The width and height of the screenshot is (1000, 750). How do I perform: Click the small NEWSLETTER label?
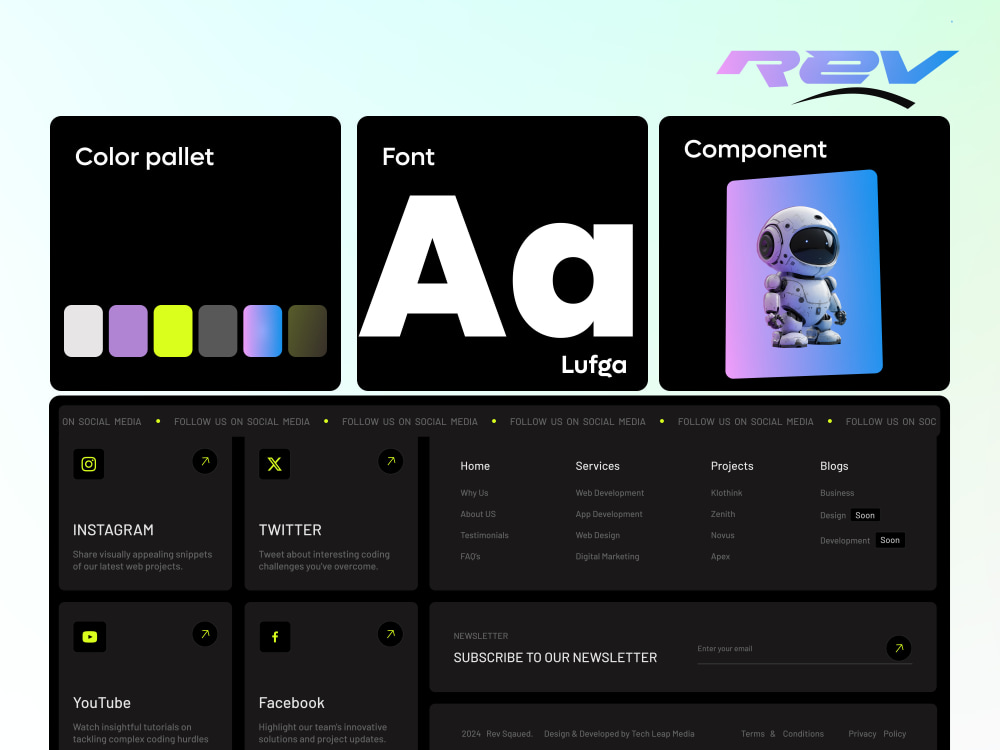pos(481,636)
